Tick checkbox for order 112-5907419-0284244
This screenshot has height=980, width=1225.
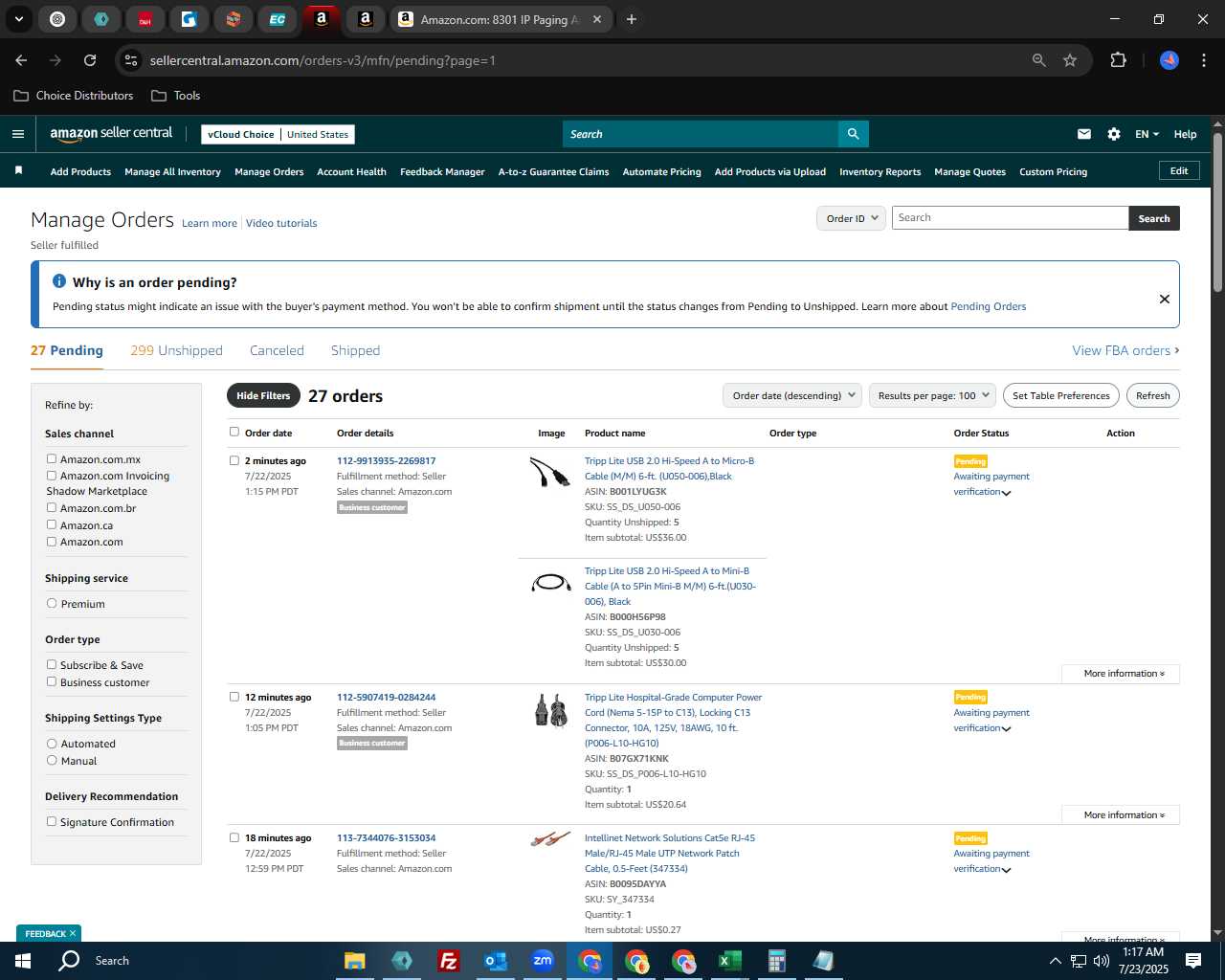coord(234,697)
